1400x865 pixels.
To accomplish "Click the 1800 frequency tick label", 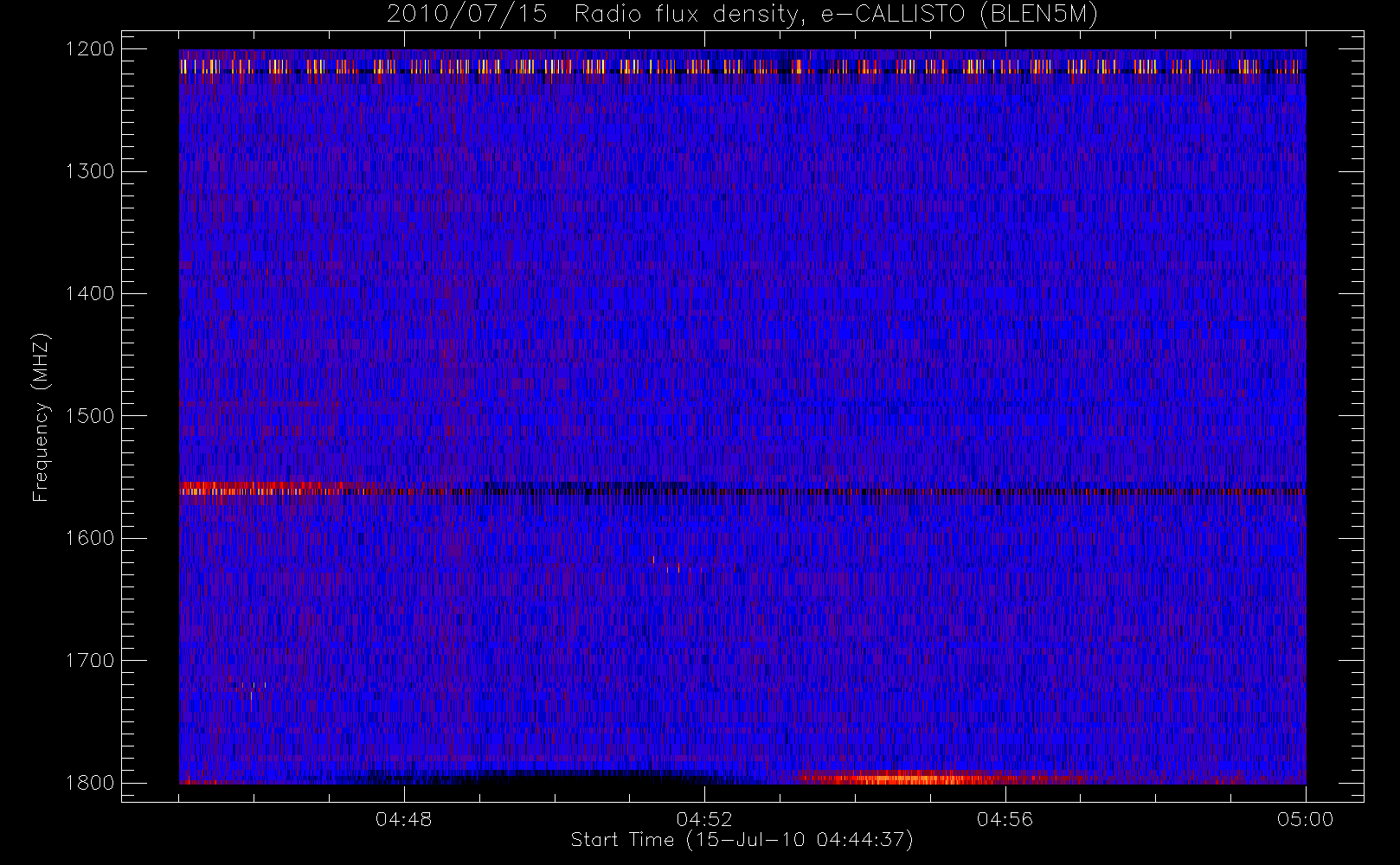I will point(90,783).
